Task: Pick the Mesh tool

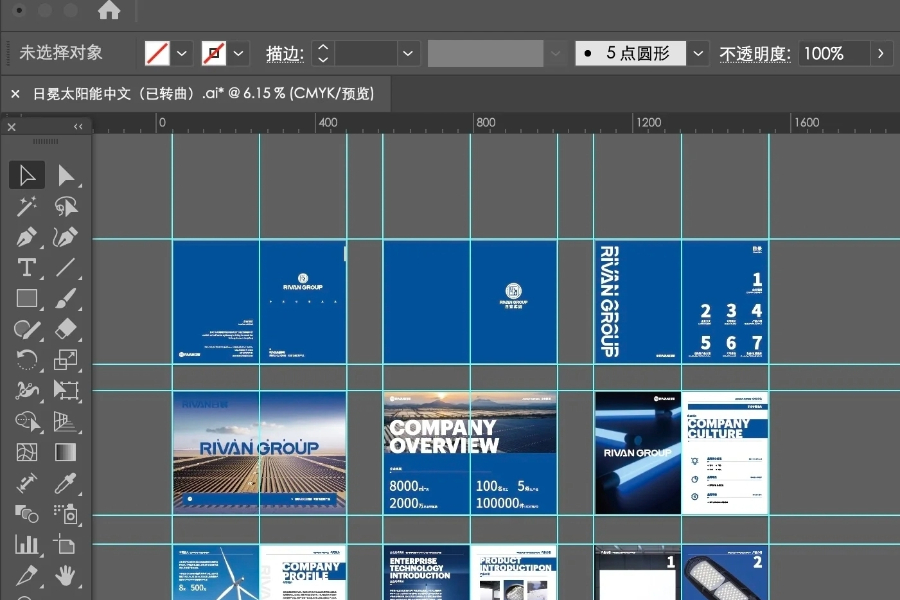Action: pos(27,452)
